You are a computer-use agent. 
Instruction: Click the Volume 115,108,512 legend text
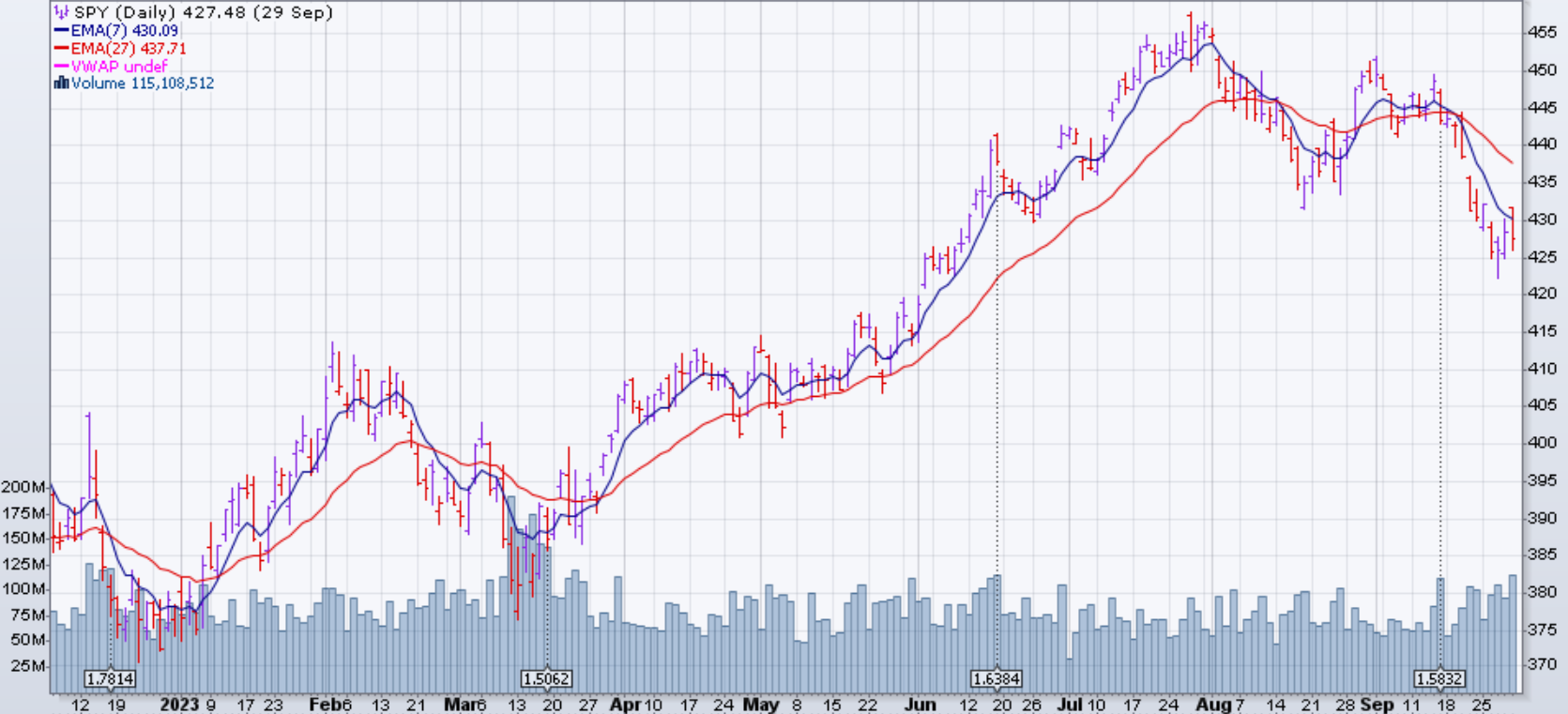[x=143, y=83]
